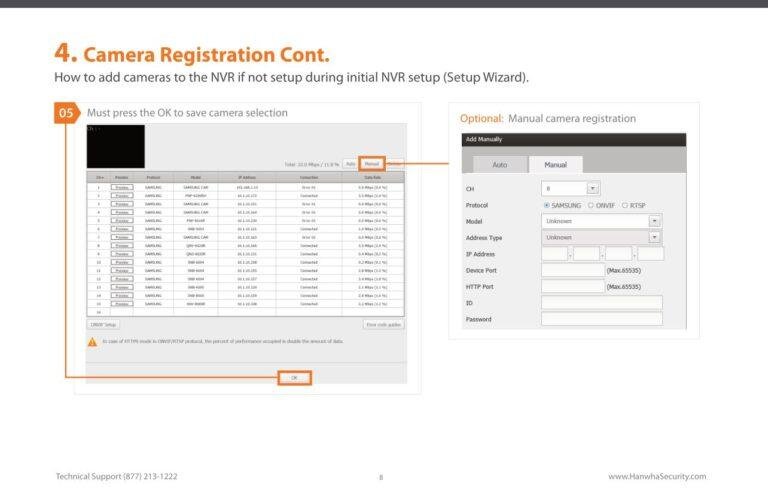Click the Device Port input field
This screenshot has width=768, height=497.
573,270
